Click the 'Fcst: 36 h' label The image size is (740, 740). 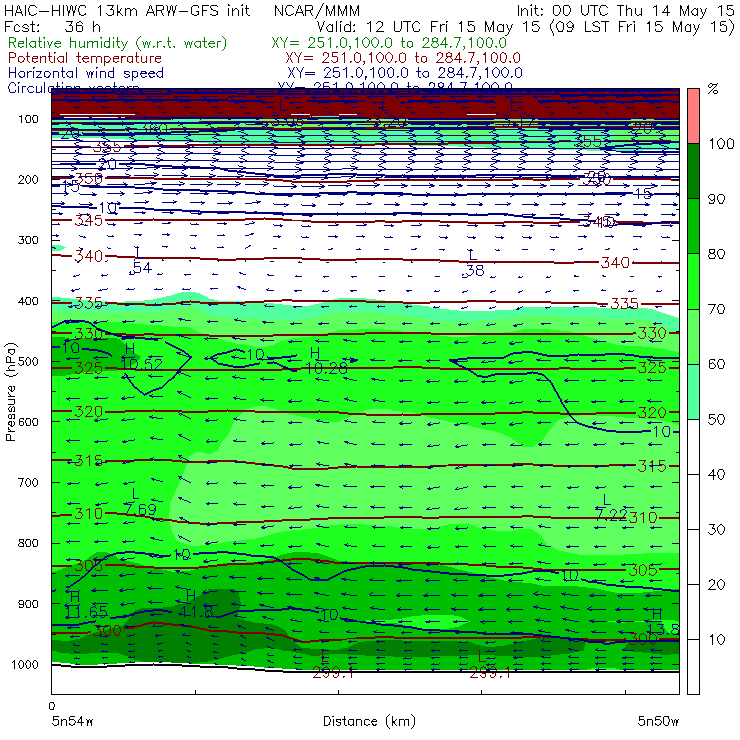point(52,26)
